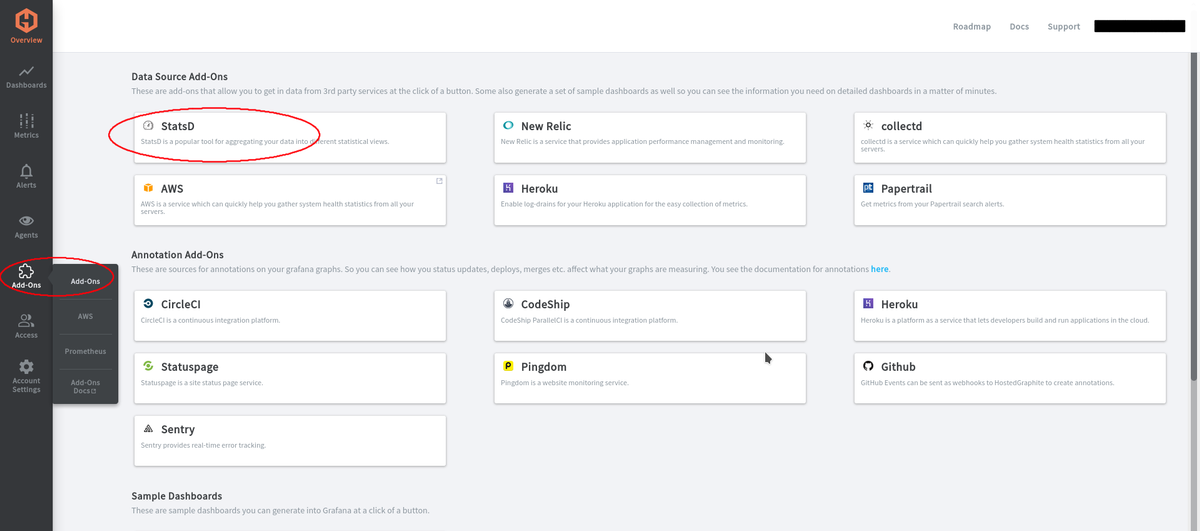
Task: Open the Pingdom annotation card
Action: click(650, 378)
